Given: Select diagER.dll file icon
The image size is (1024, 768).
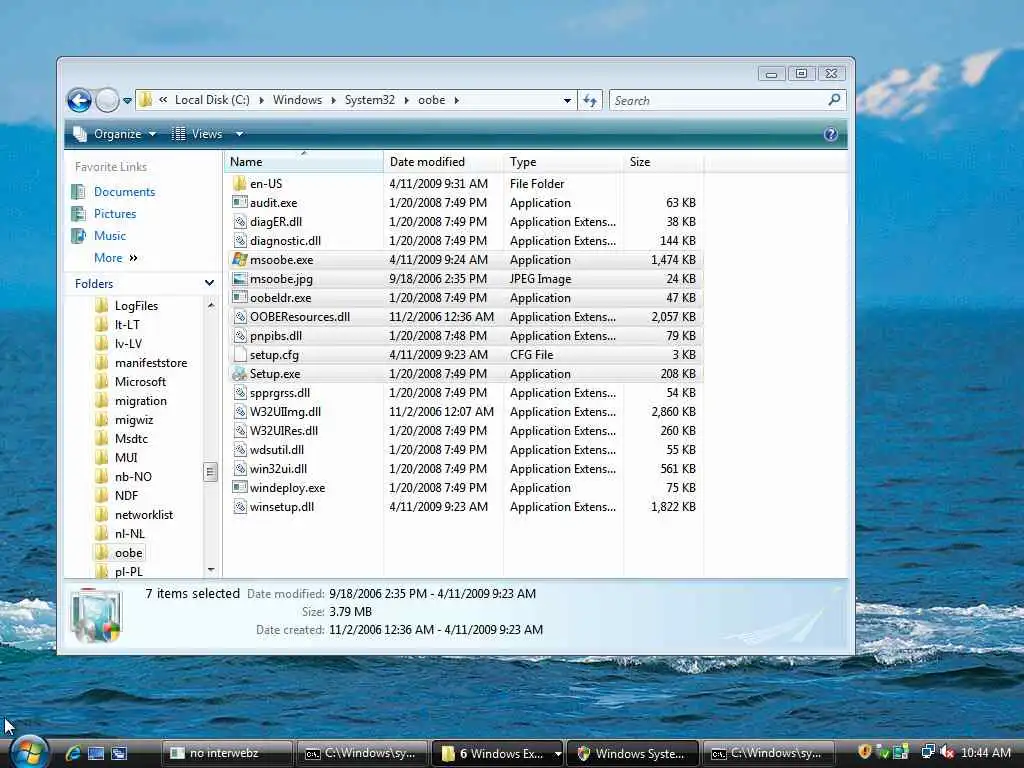Looking at the screenshot, I should pos(240,221).
